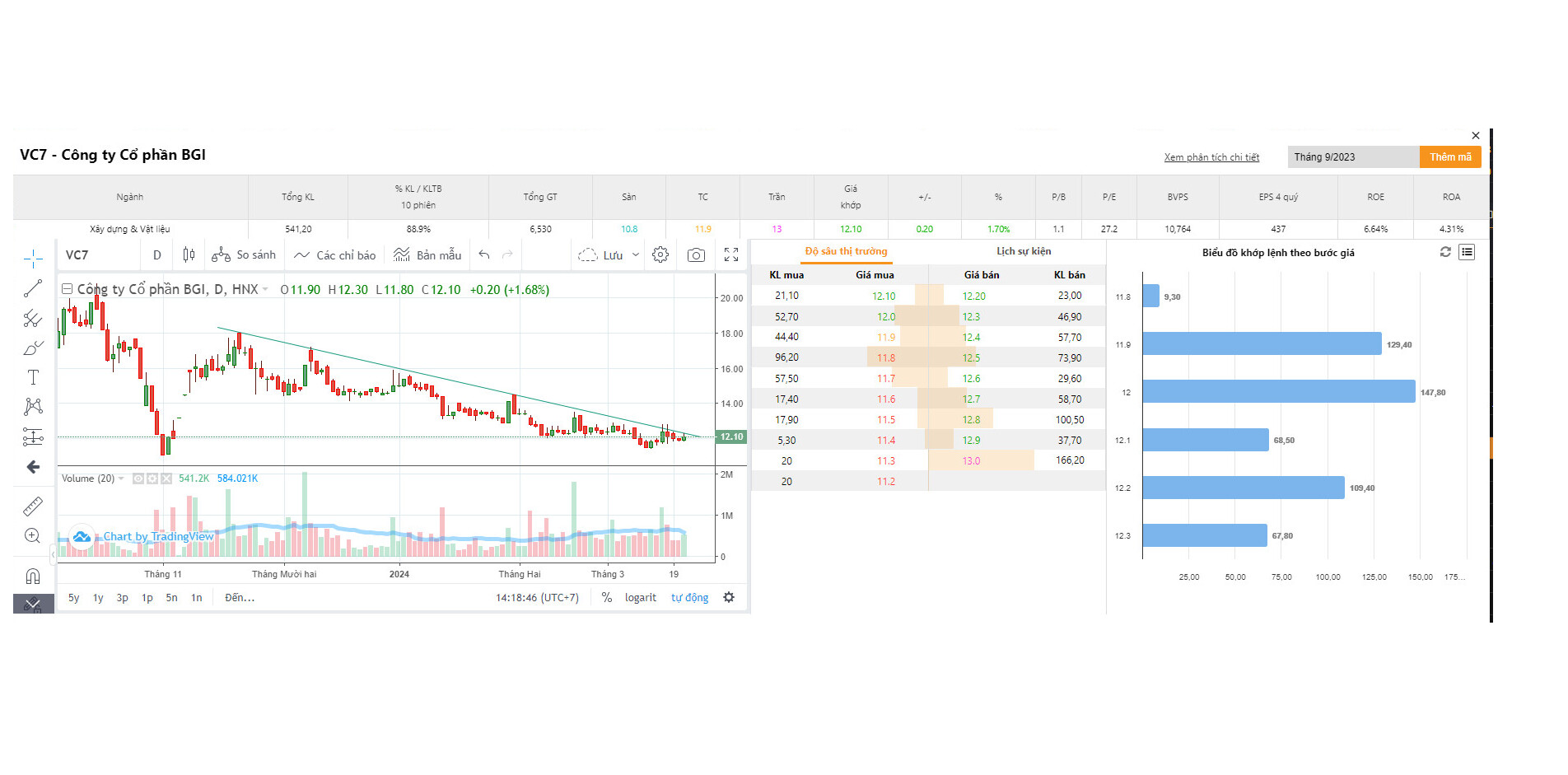Open the Volume (20) indicator dropdown
The width and height of the screenshot is (1568, 775).
[x=121, y=479]
